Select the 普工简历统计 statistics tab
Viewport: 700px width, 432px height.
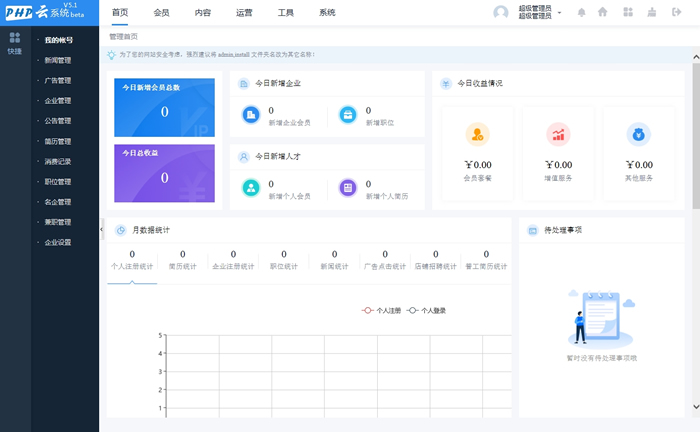[x=486, y=261]
